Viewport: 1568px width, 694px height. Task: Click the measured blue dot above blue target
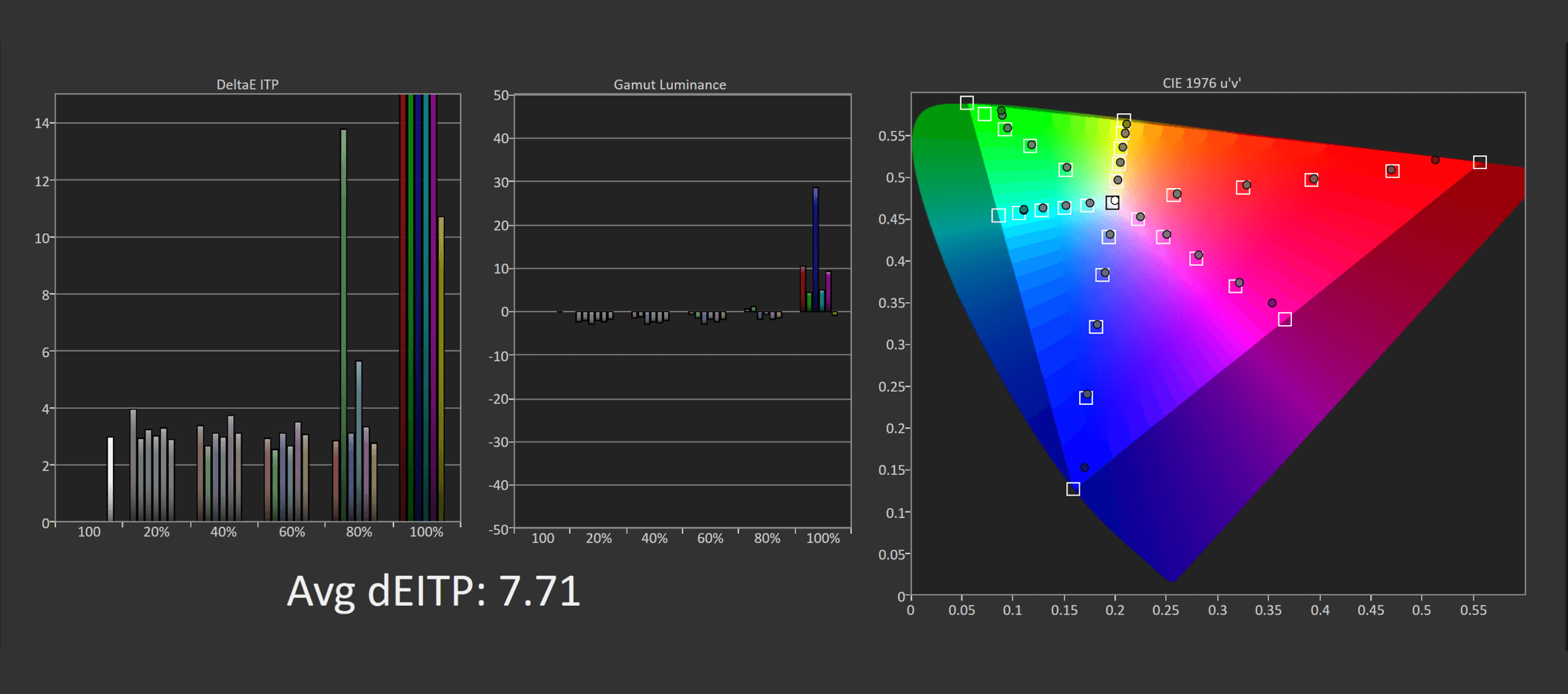click(x=1084, y=468)
